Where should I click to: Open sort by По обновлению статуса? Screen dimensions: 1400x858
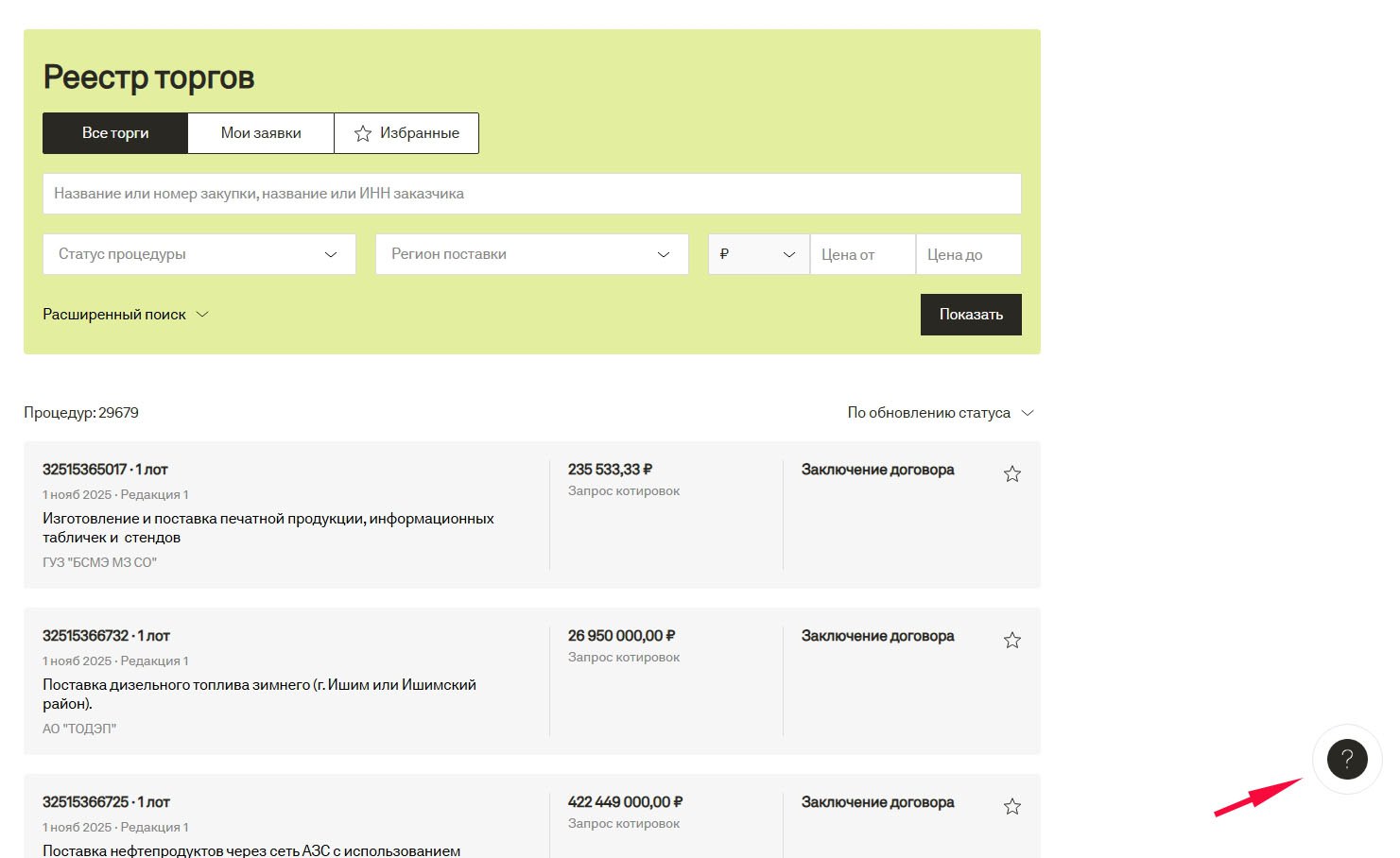tap(940, 413)
